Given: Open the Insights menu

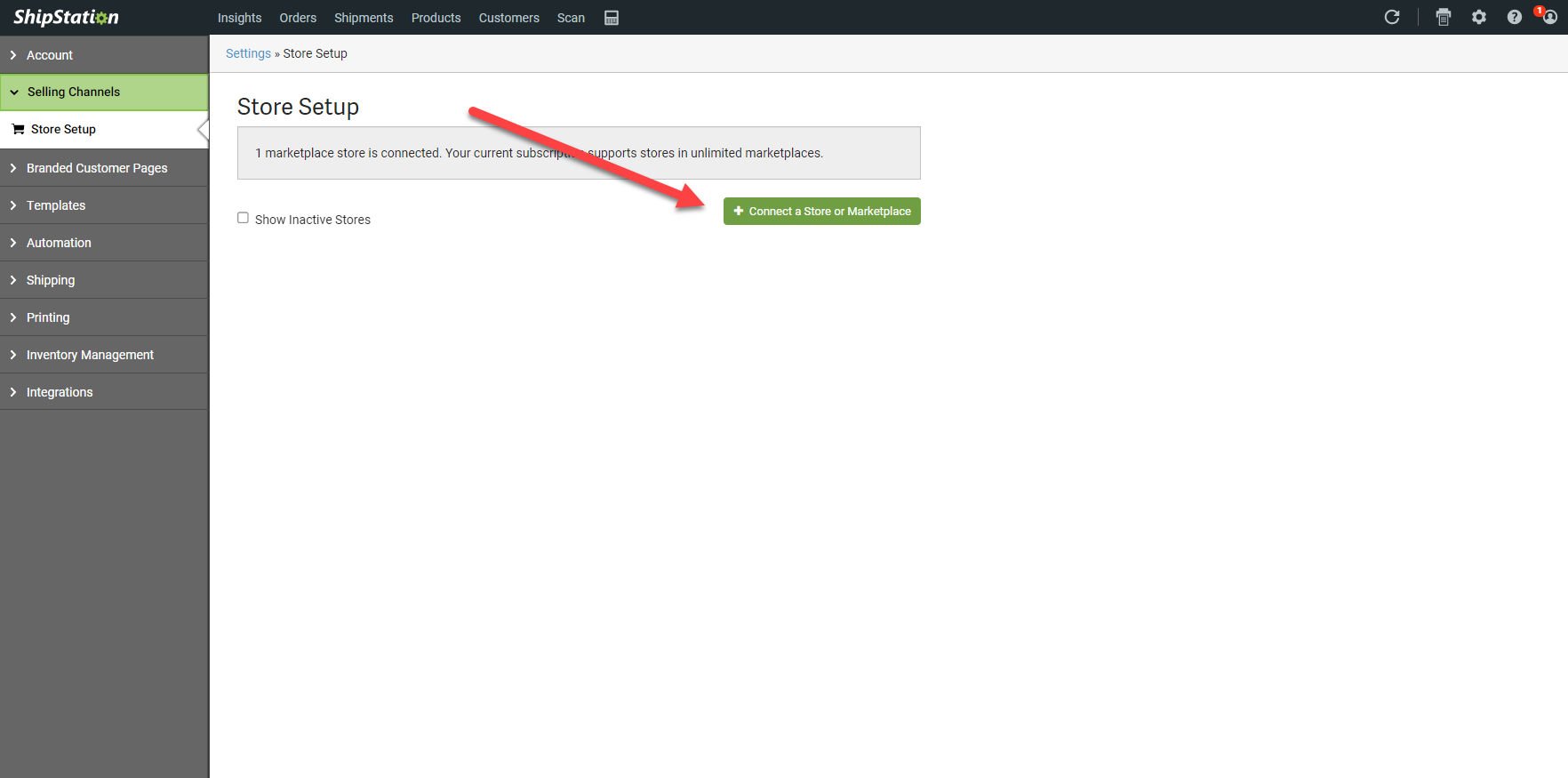Looking at the screenshot, I should coord(239,18).
